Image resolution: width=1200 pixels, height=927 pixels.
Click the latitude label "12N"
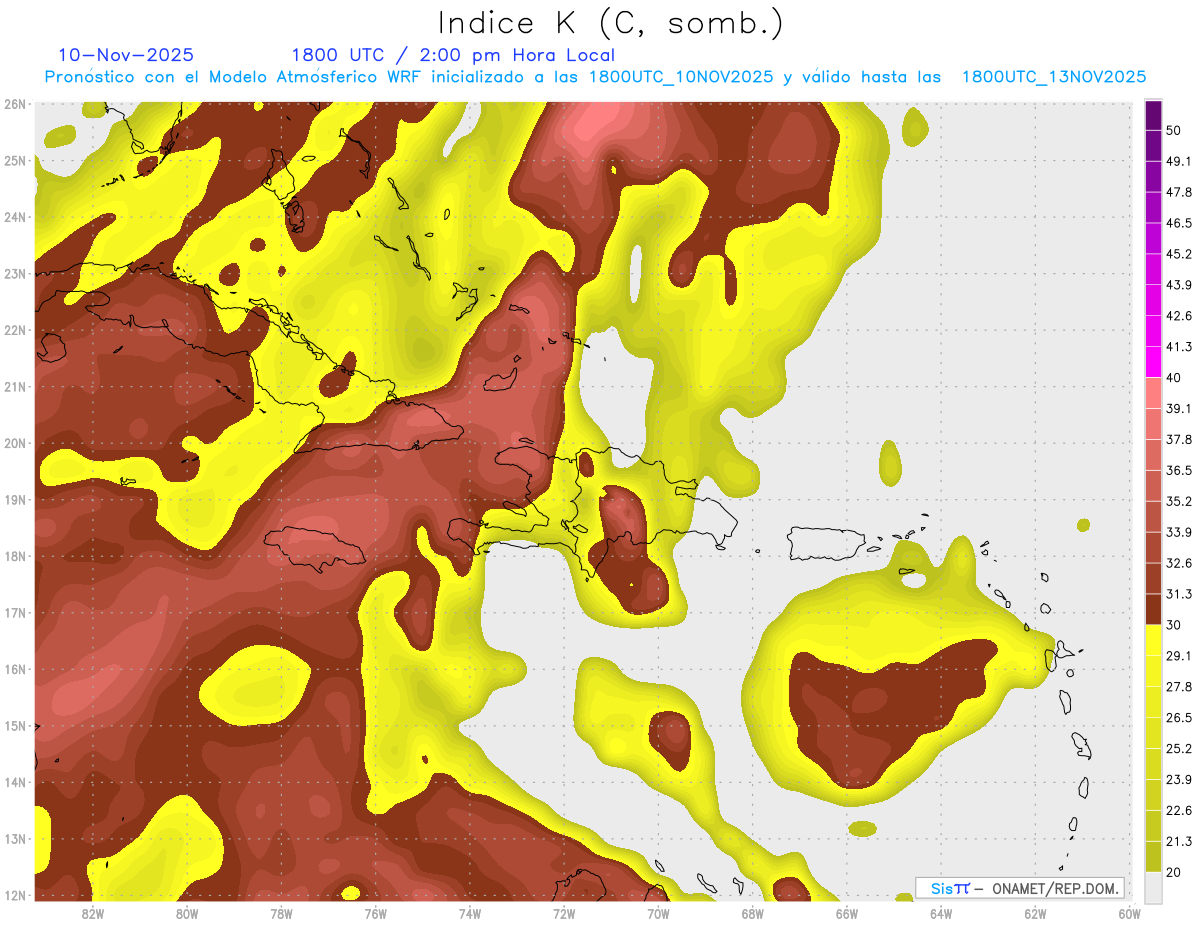click(x=15, y=895)
